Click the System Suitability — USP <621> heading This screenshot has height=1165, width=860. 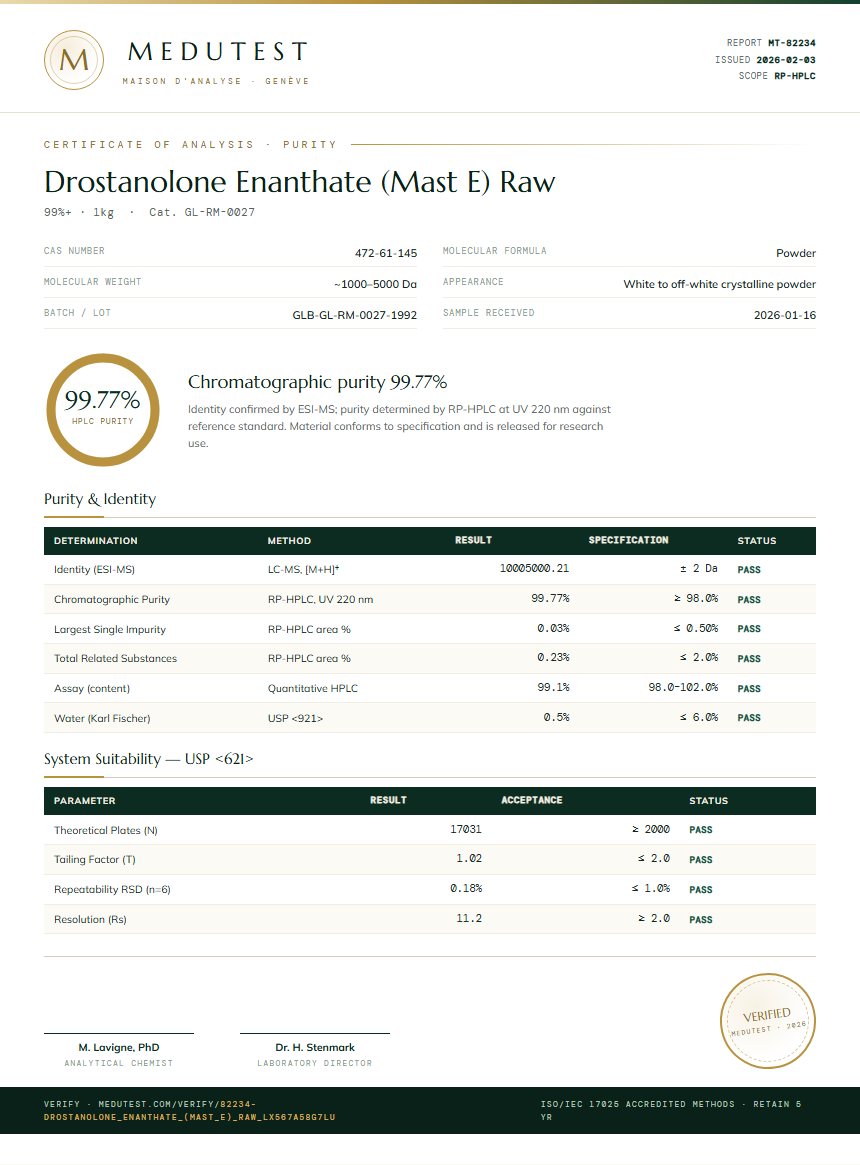coord(149,759)
